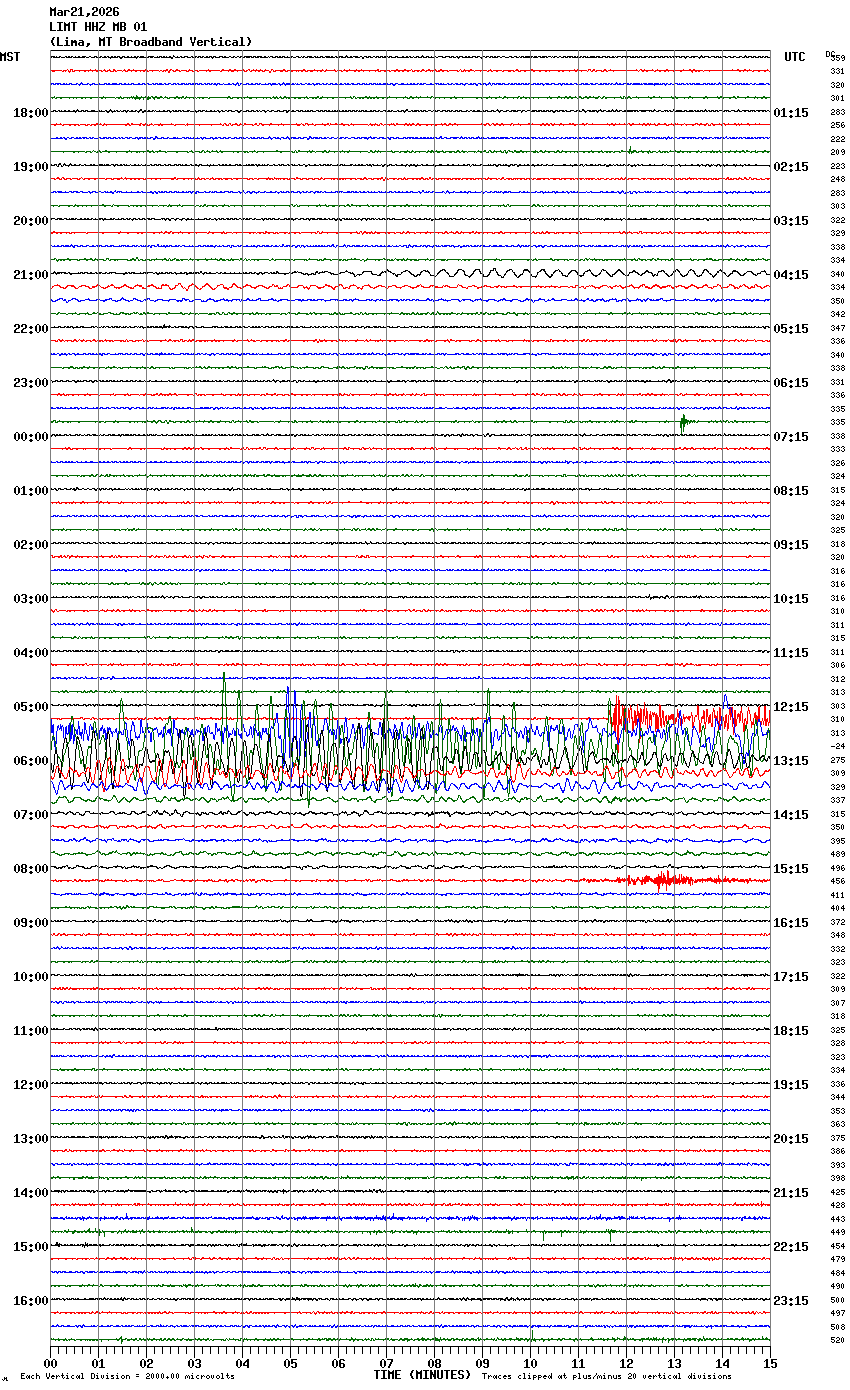Click the 00:00 MST midnight row label
Viewport: 850px width, 1390px height.
tap(30, 437)
